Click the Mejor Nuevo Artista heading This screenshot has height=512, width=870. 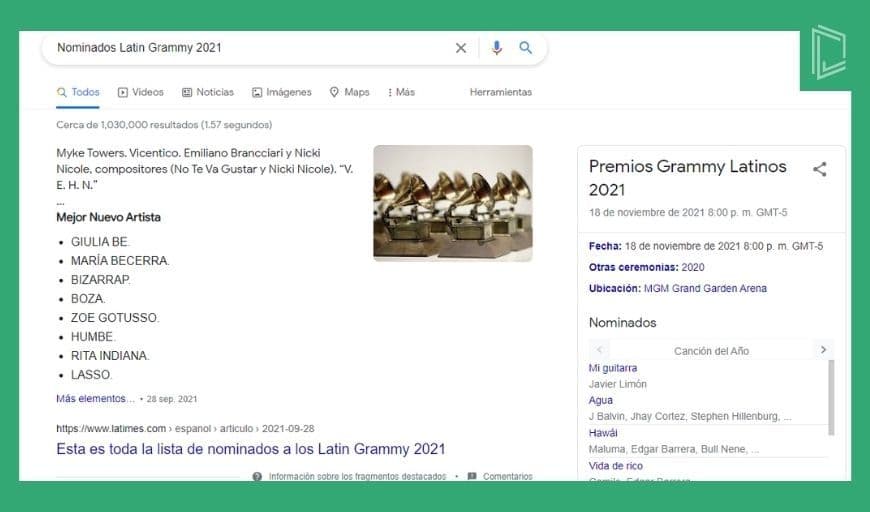108,217
